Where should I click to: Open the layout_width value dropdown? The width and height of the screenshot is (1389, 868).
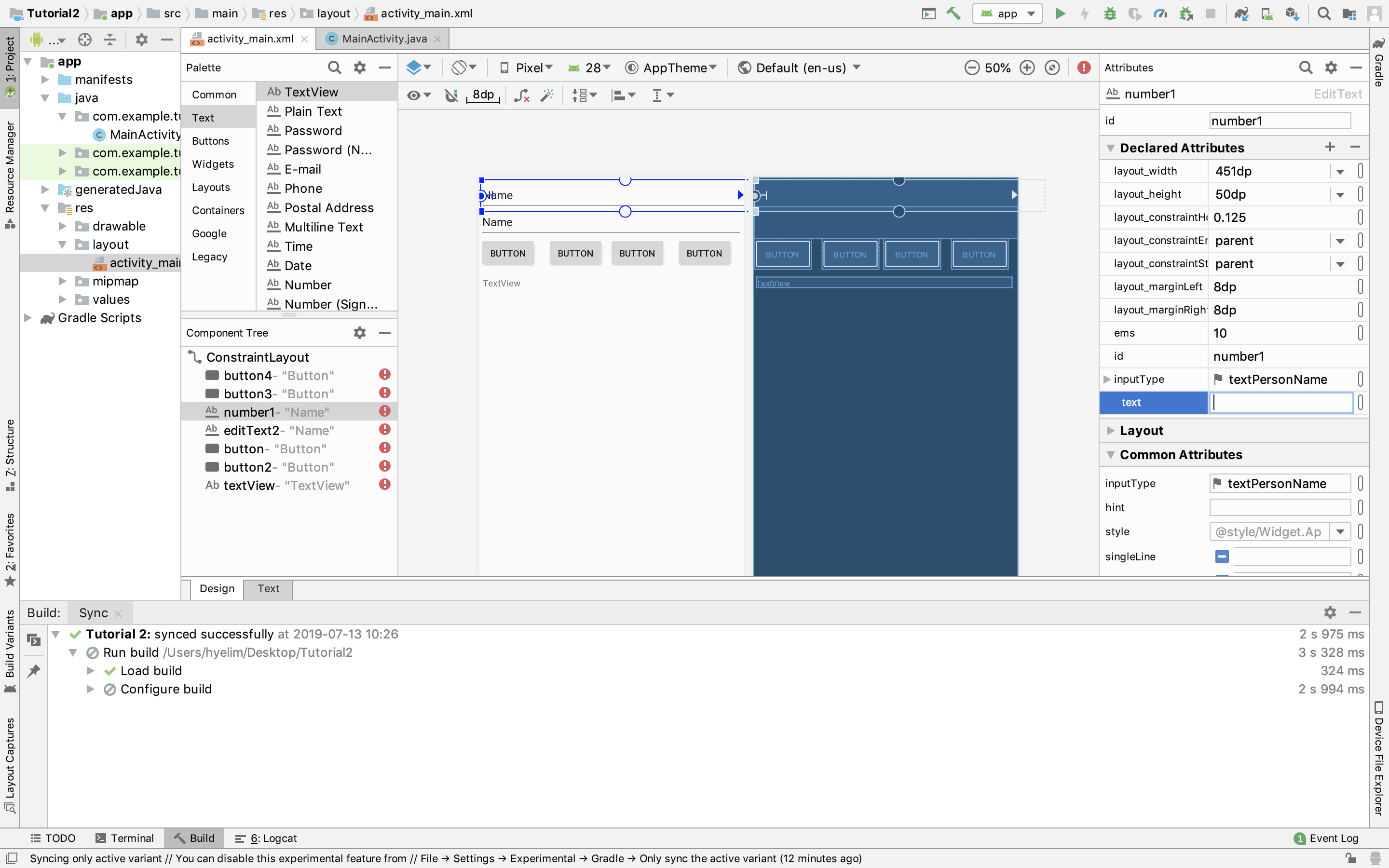pyautogui.click(x=1340, y=171)
